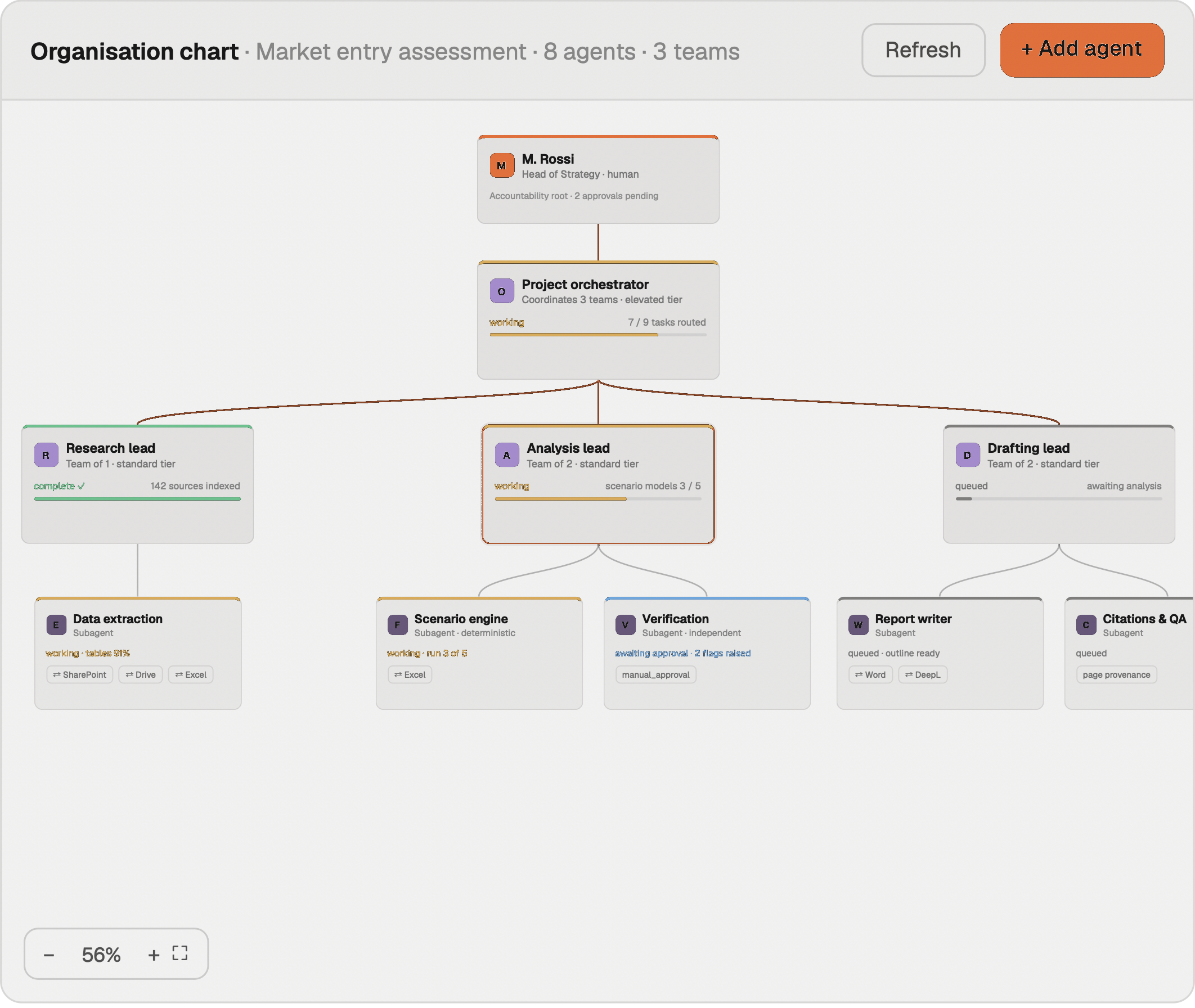Click the Data extraction E avatar

(x=56, y=624)
